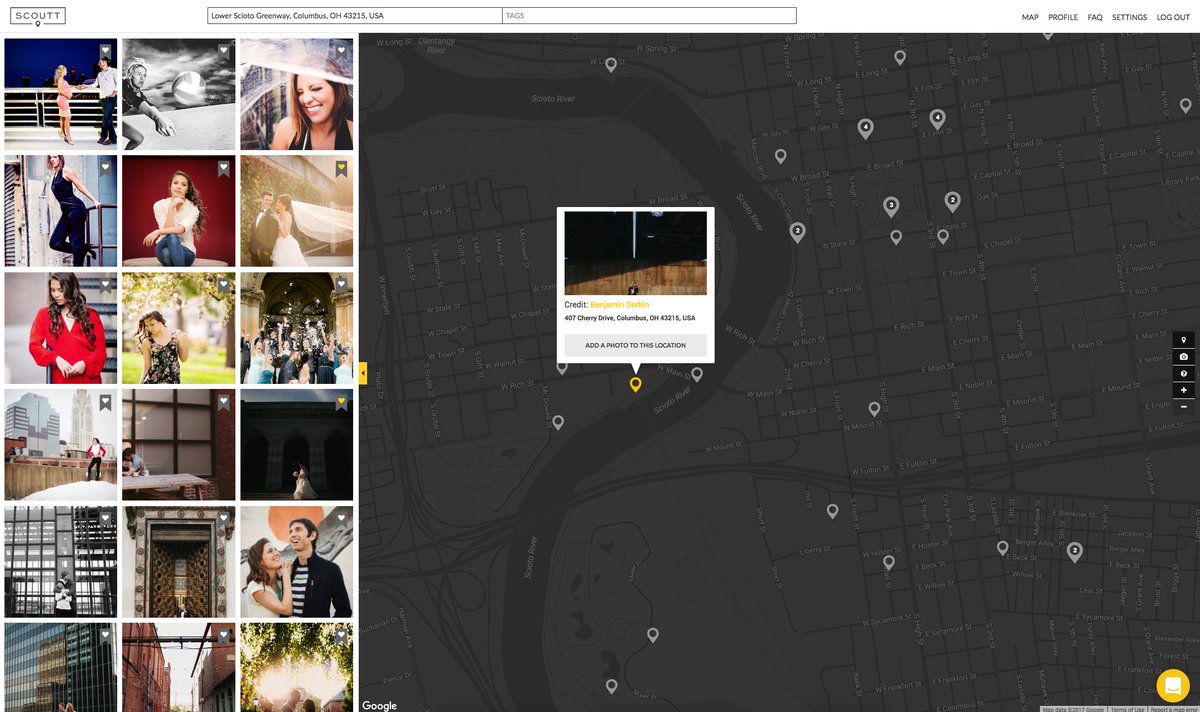
Task: Open the brick alley photo
Action: (178, 667)
